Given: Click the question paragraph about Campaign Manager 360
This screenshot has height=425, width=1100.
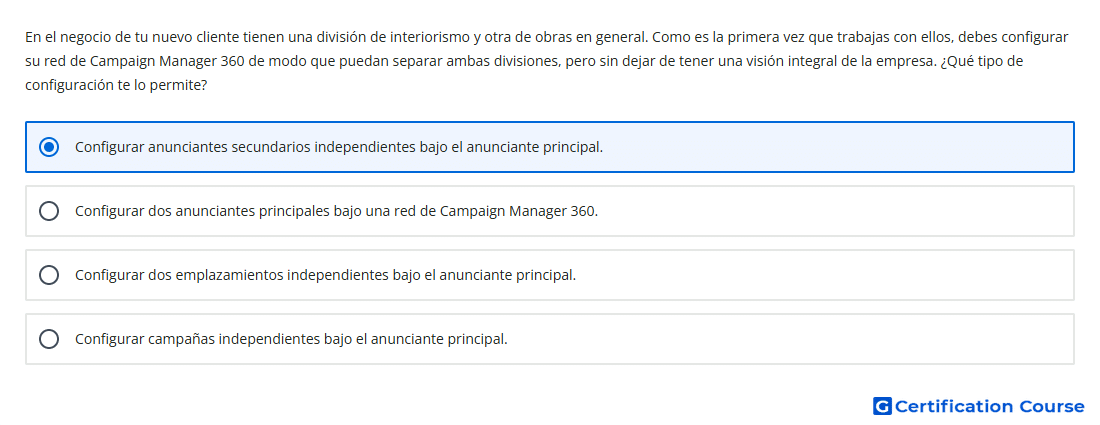Looking at the screenshot, I should (x=547, y=61).
